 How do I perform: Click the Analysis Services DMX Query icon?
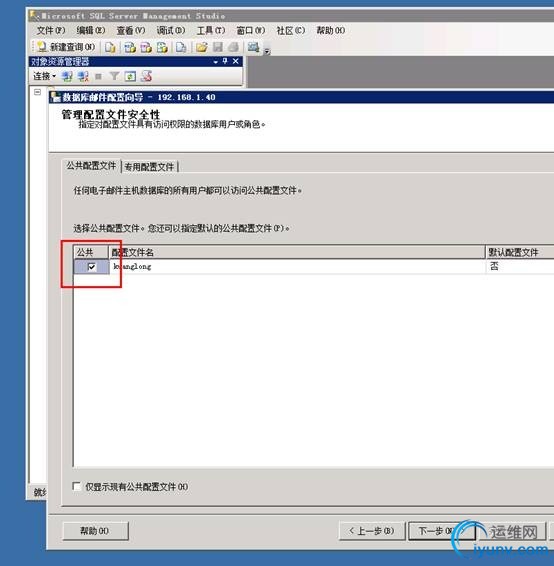tap(146, 47)
